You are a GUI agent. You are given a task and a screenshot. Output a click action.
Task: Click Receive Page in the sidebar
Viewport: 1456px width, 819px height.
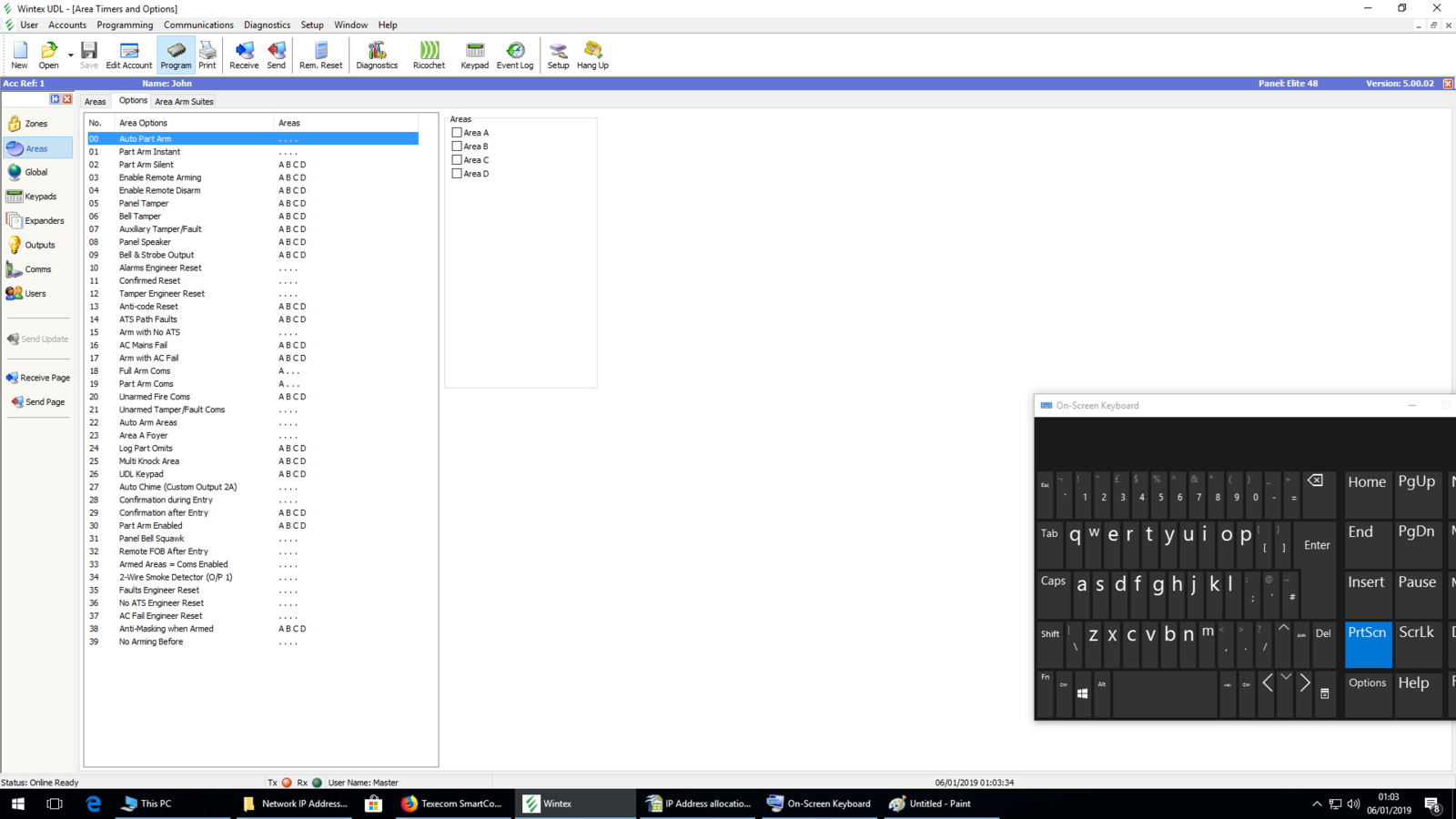pos(38,378)
